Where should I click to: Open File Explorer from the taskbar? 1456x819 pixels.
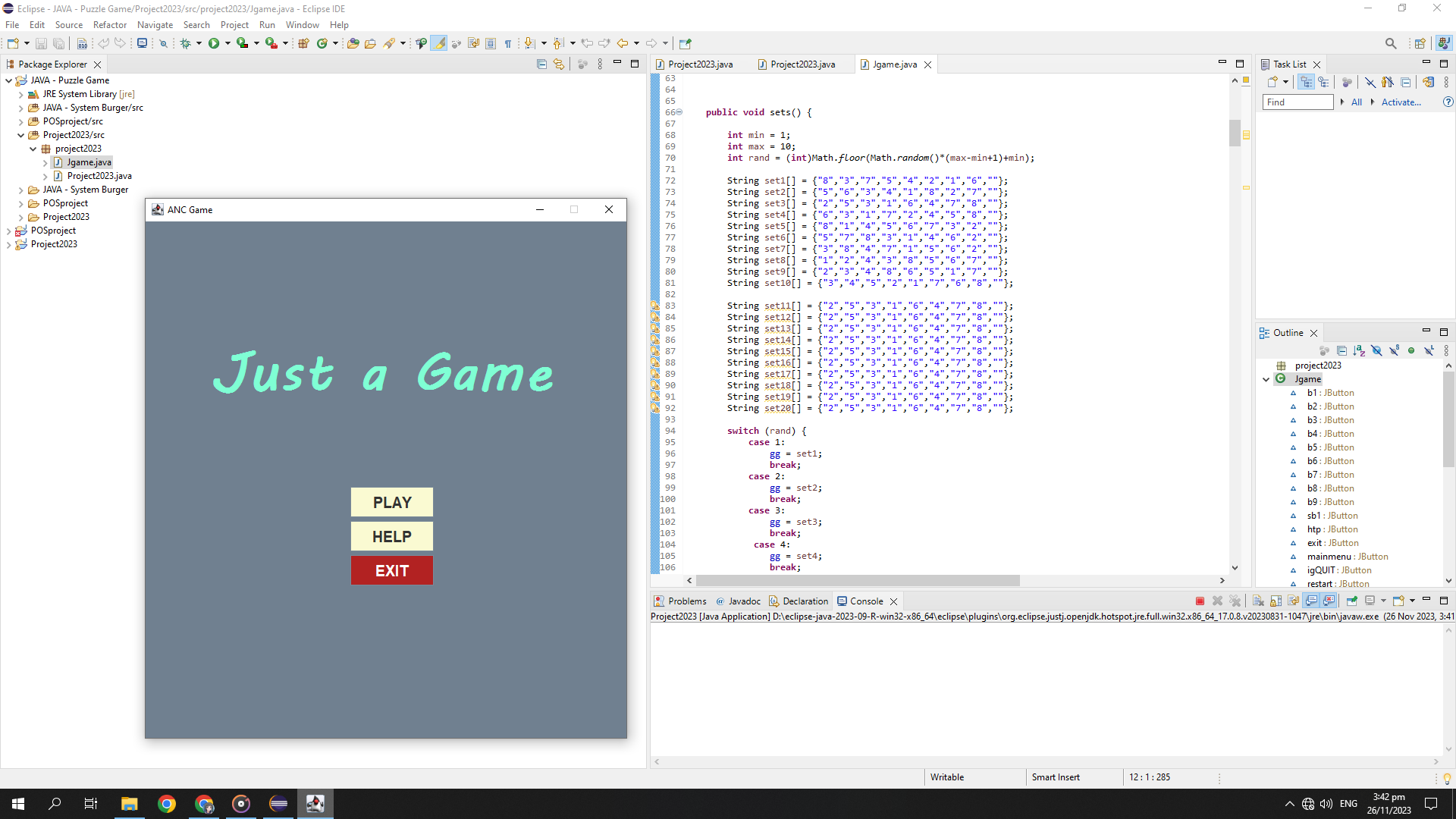click(x=130, y=804)
